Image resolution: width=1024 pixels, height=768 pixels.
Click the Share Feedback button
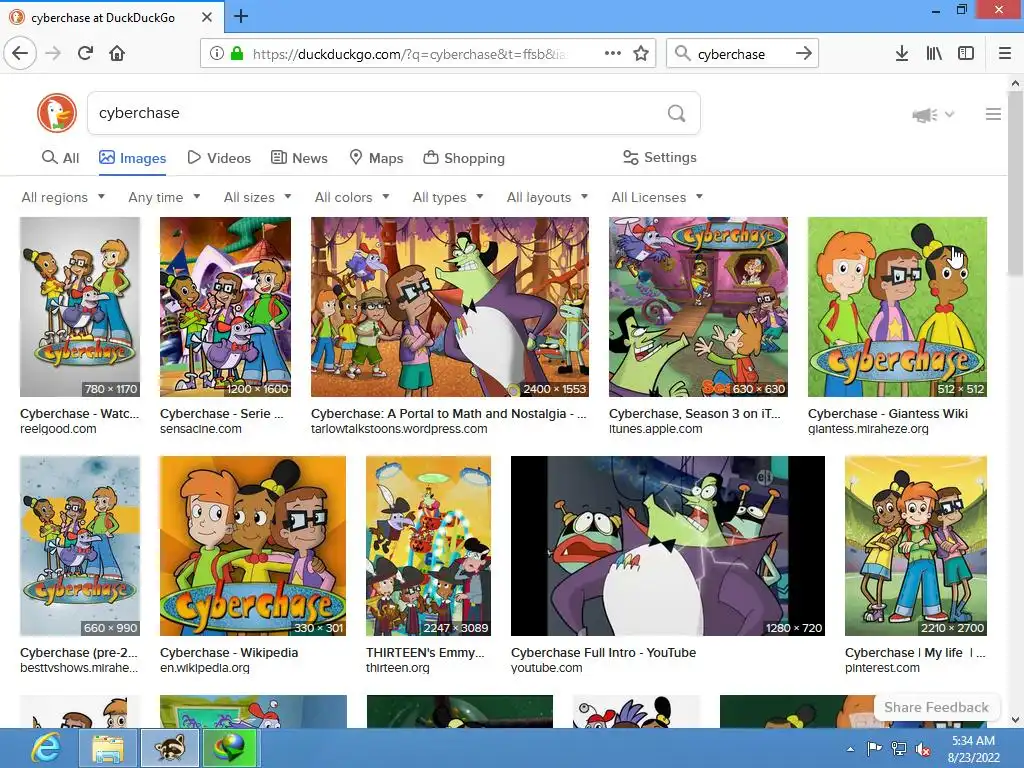click(x=936, y=707)
